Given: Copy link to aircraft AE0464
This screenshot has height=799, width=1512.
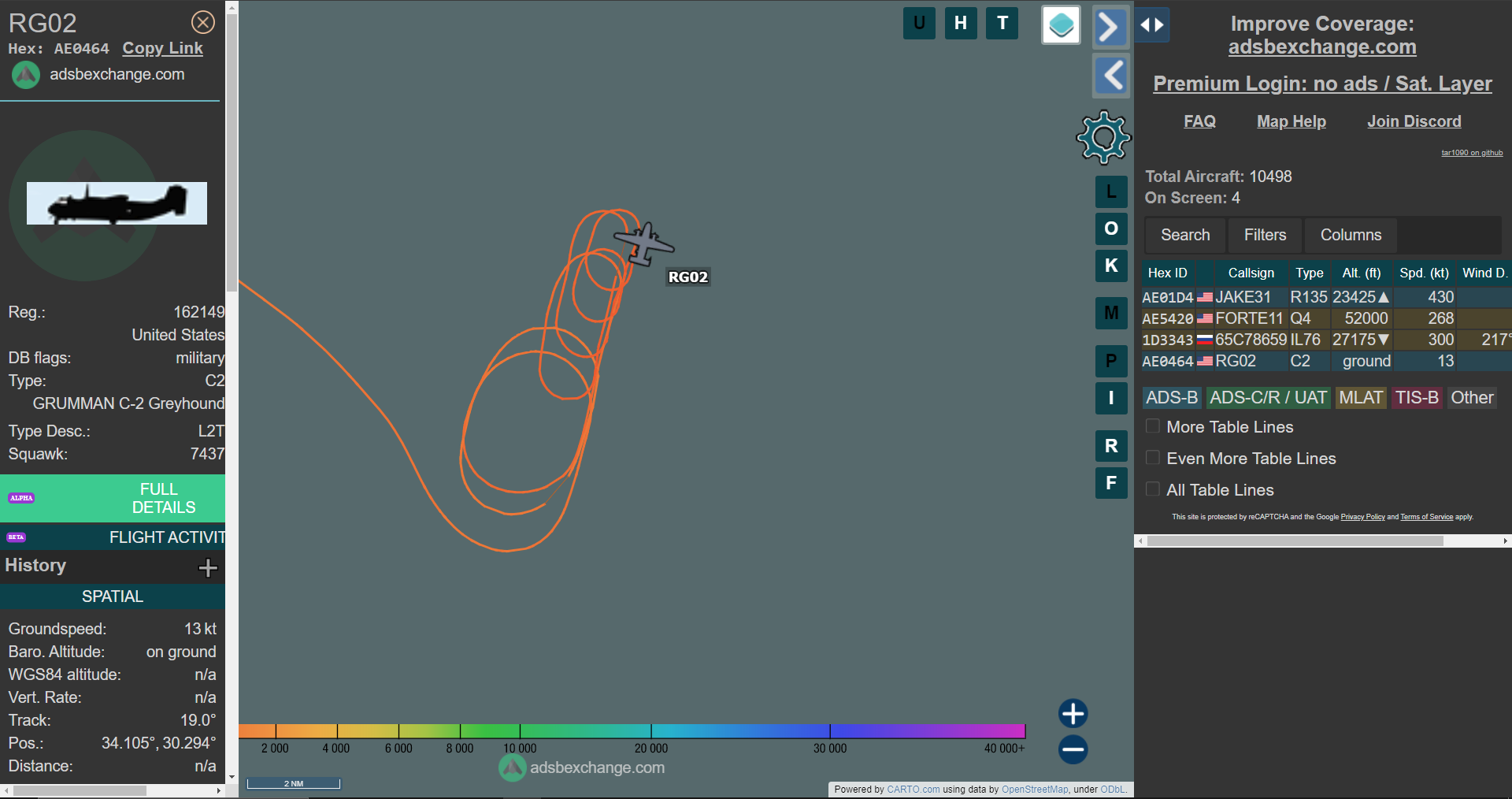Looking at the screenshot, I should (162, 48).
